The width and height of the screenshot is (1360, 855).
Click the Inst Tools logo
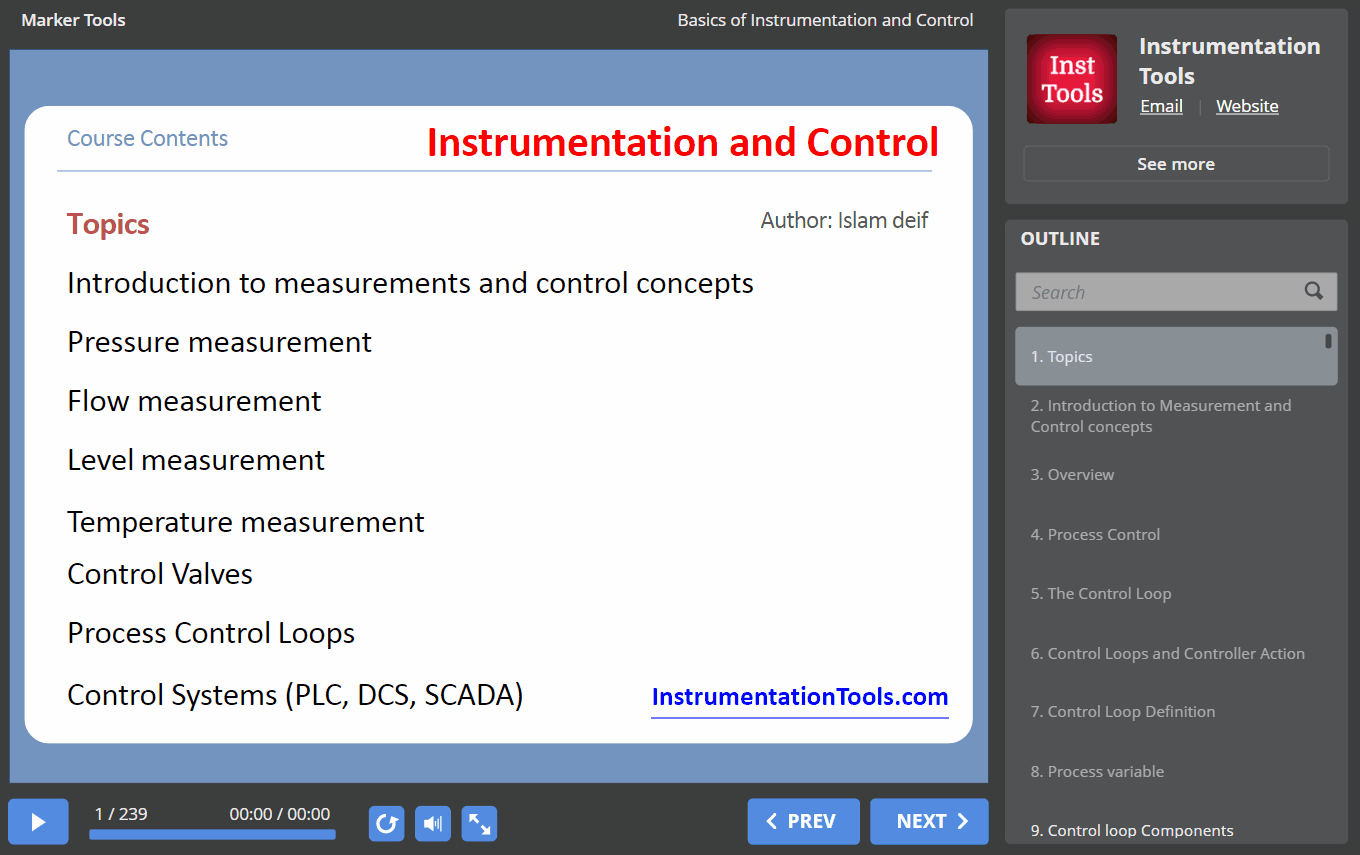[x=1072, y=79]
